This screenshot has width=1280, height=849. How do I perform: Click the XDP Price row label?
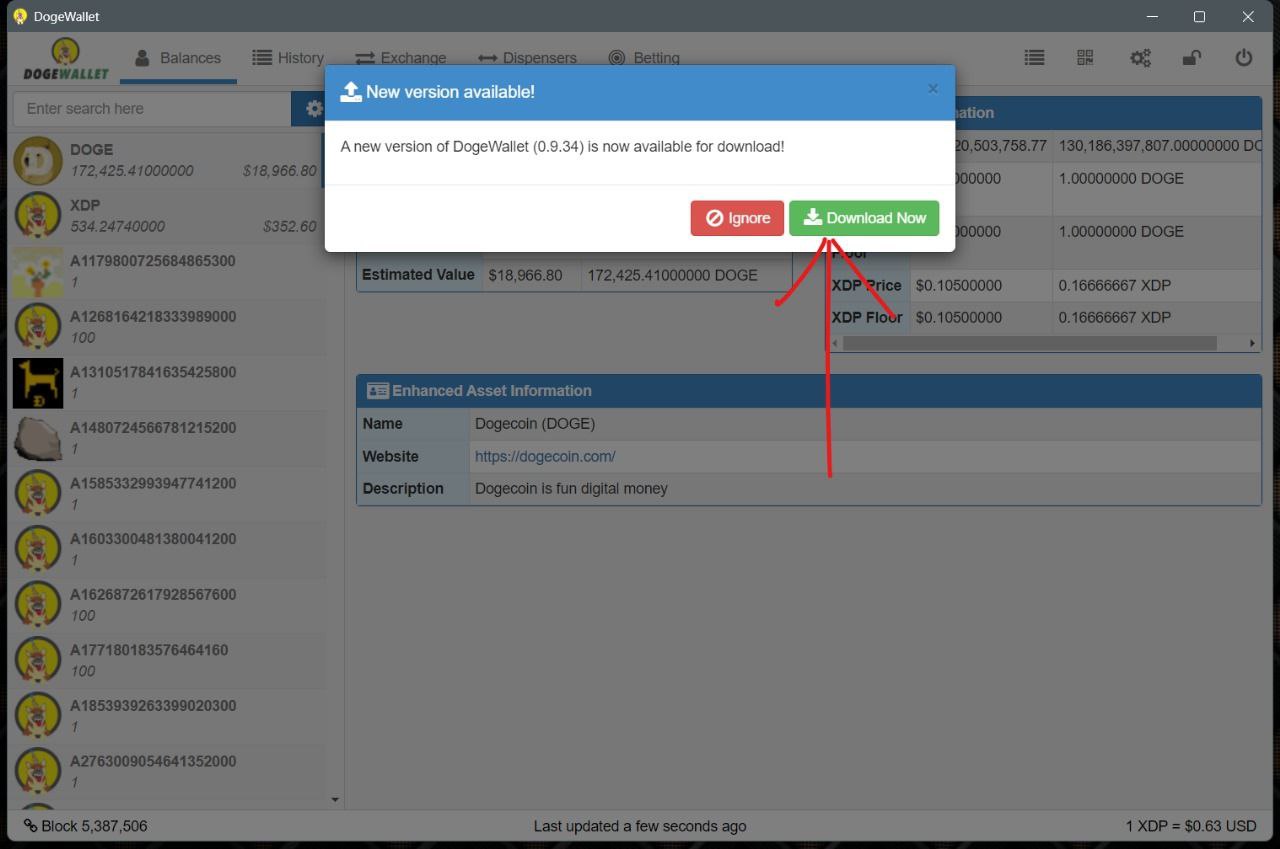click(x=867, y=285)
